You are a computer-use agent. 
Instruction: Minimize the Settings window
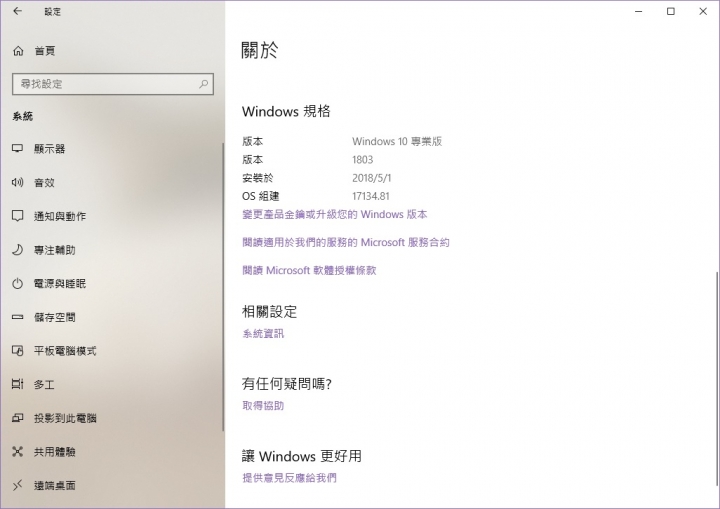pyautogui.click(x=639, y=11)
